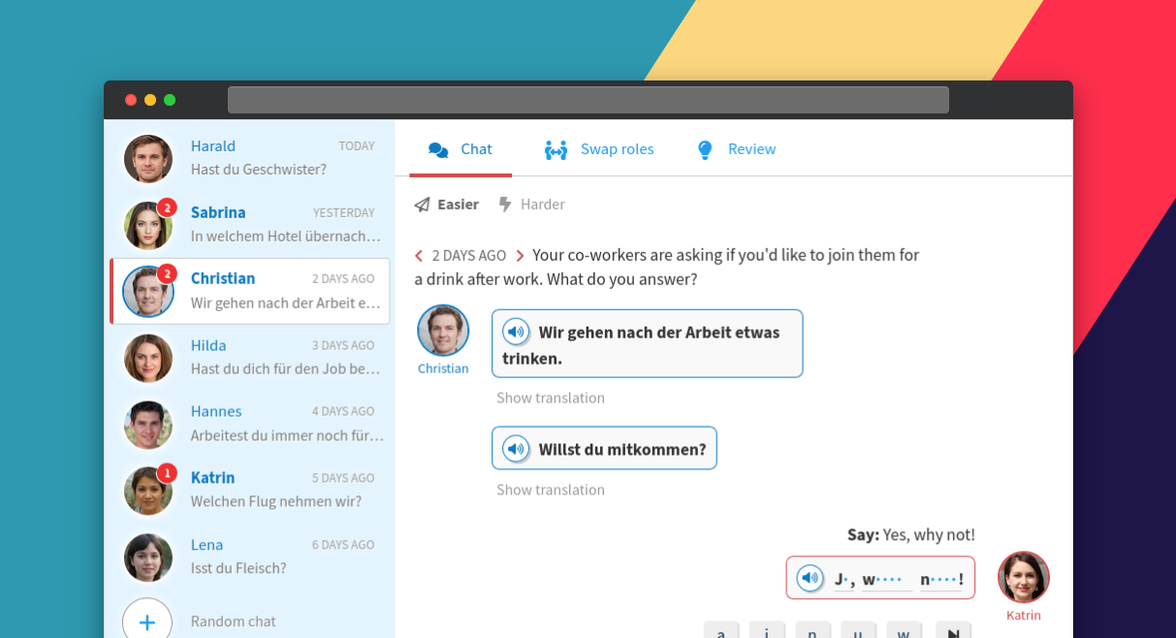This screenshot has height=638, width=1176.
Task: Click the Swap roles people icon
Action: 556,150
